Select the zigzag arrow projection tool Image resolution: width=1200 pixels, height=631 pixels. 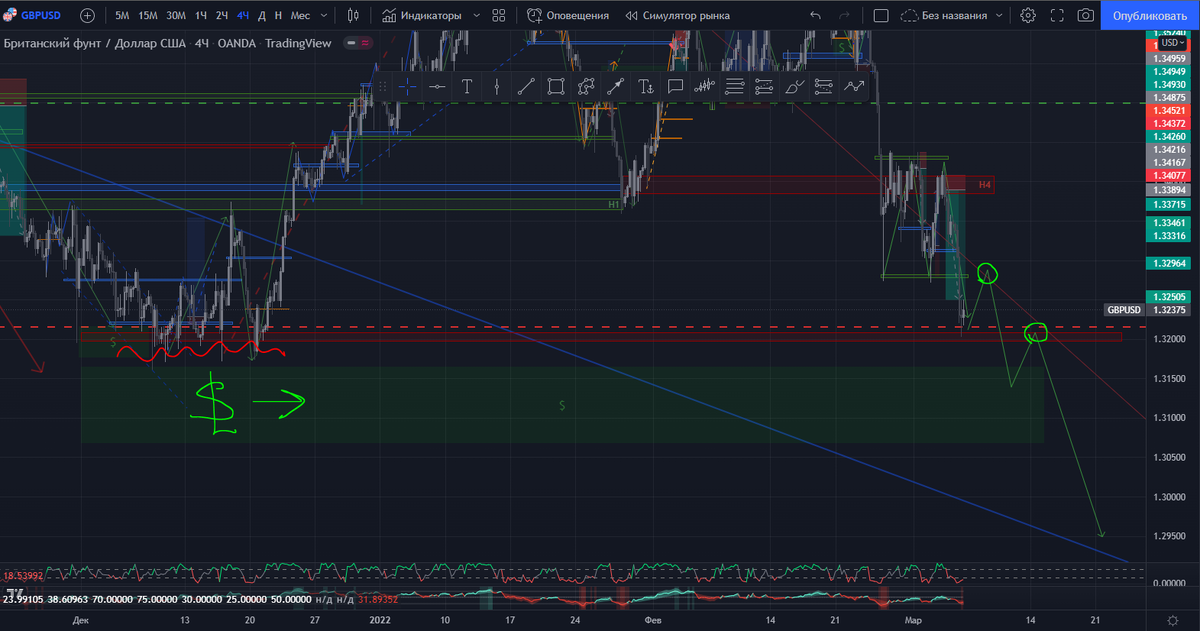(x=854, y=87)
